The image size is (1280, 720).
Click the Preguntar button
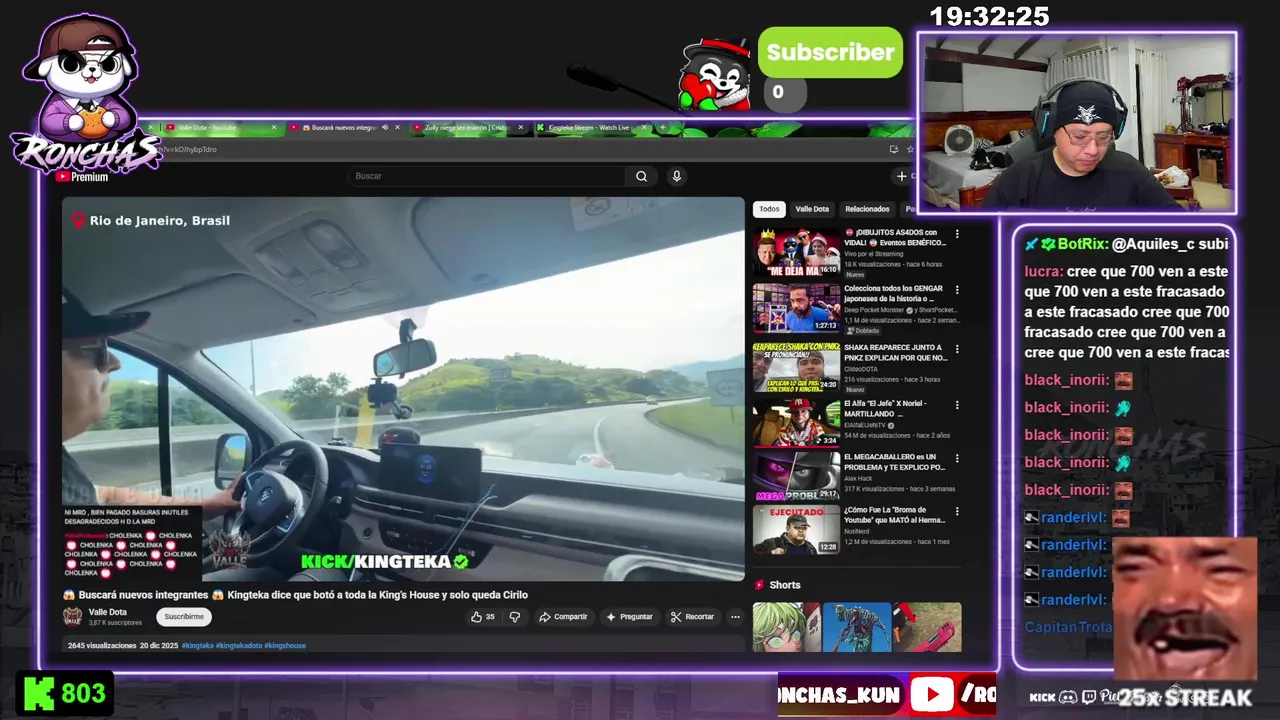[x=629, y=617]
